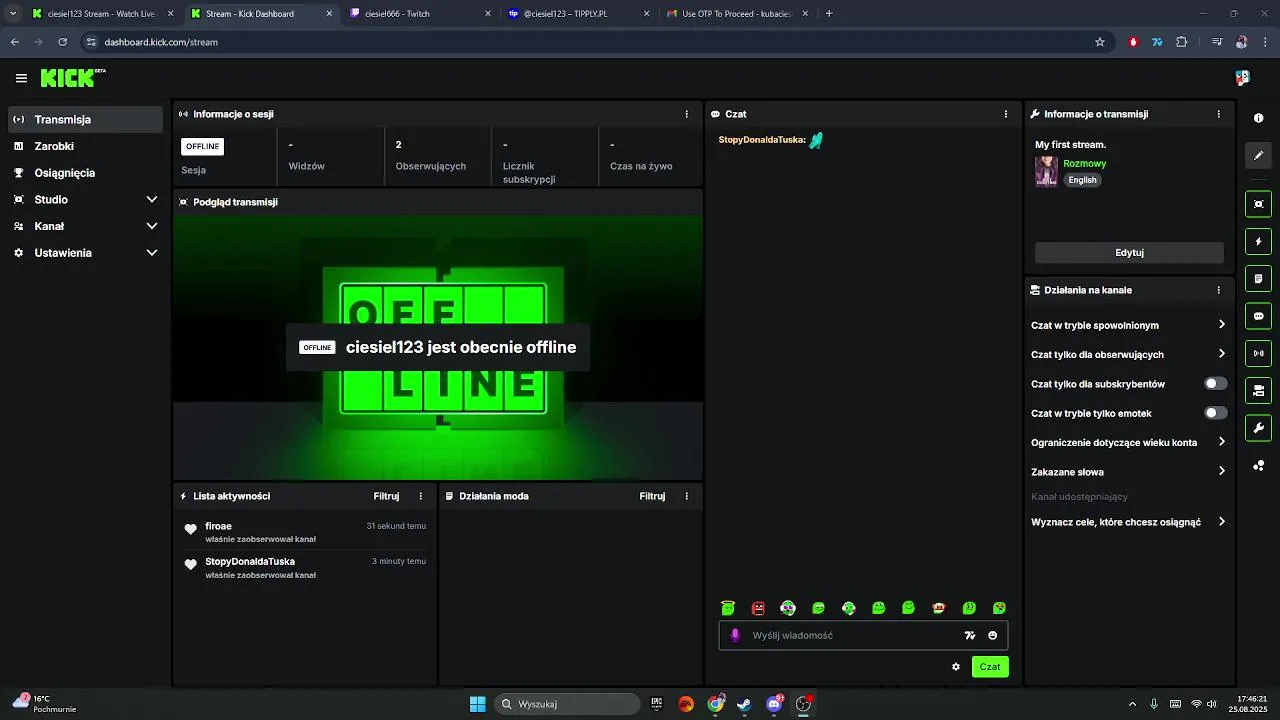Click the user avatar in the top right

coord(1242,78)
